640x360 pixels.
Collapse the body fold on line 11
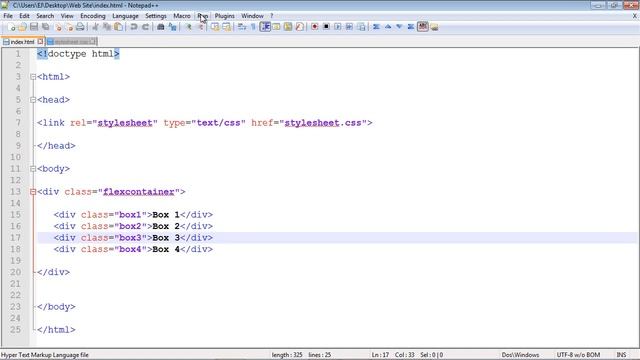33,169
